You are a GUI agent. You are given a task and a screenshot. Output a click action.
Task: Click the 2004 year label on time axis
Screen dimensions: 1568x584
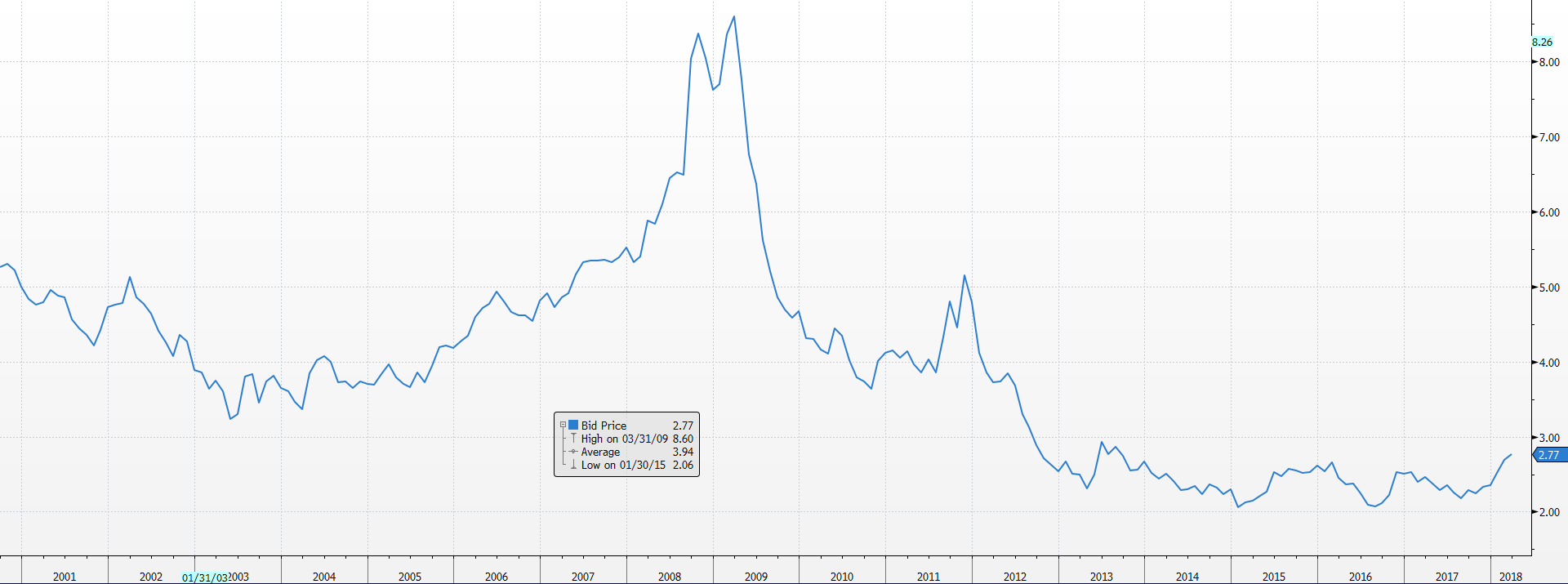point(324,577)
